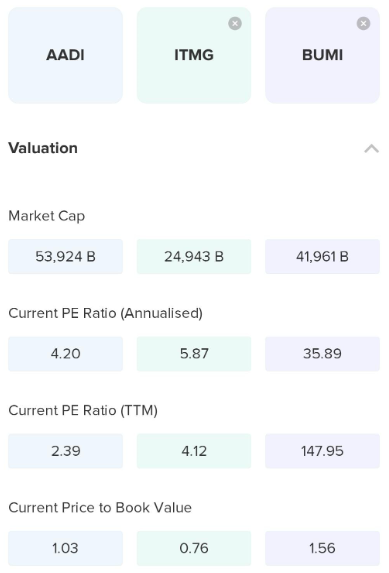This screenshot has height=573, width=389.
Task: Select ITMG price to book 0.76
Action: coord(194,548)
